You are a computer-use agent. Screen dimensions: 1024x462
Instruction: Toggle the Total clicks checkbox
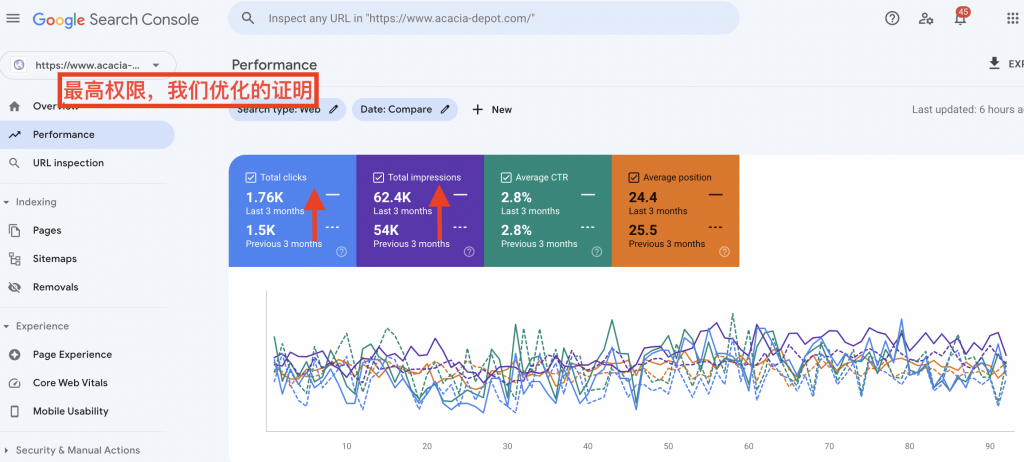coord(250,177)
